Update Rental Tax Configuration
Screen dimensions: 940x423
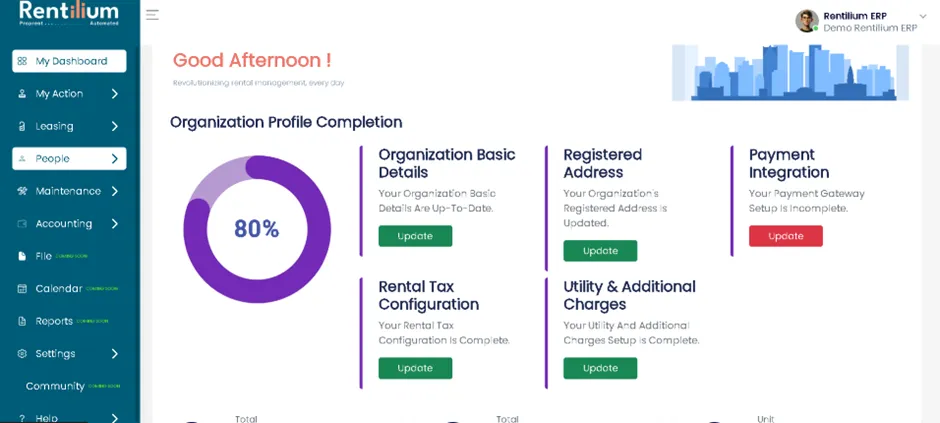[415, 368]
